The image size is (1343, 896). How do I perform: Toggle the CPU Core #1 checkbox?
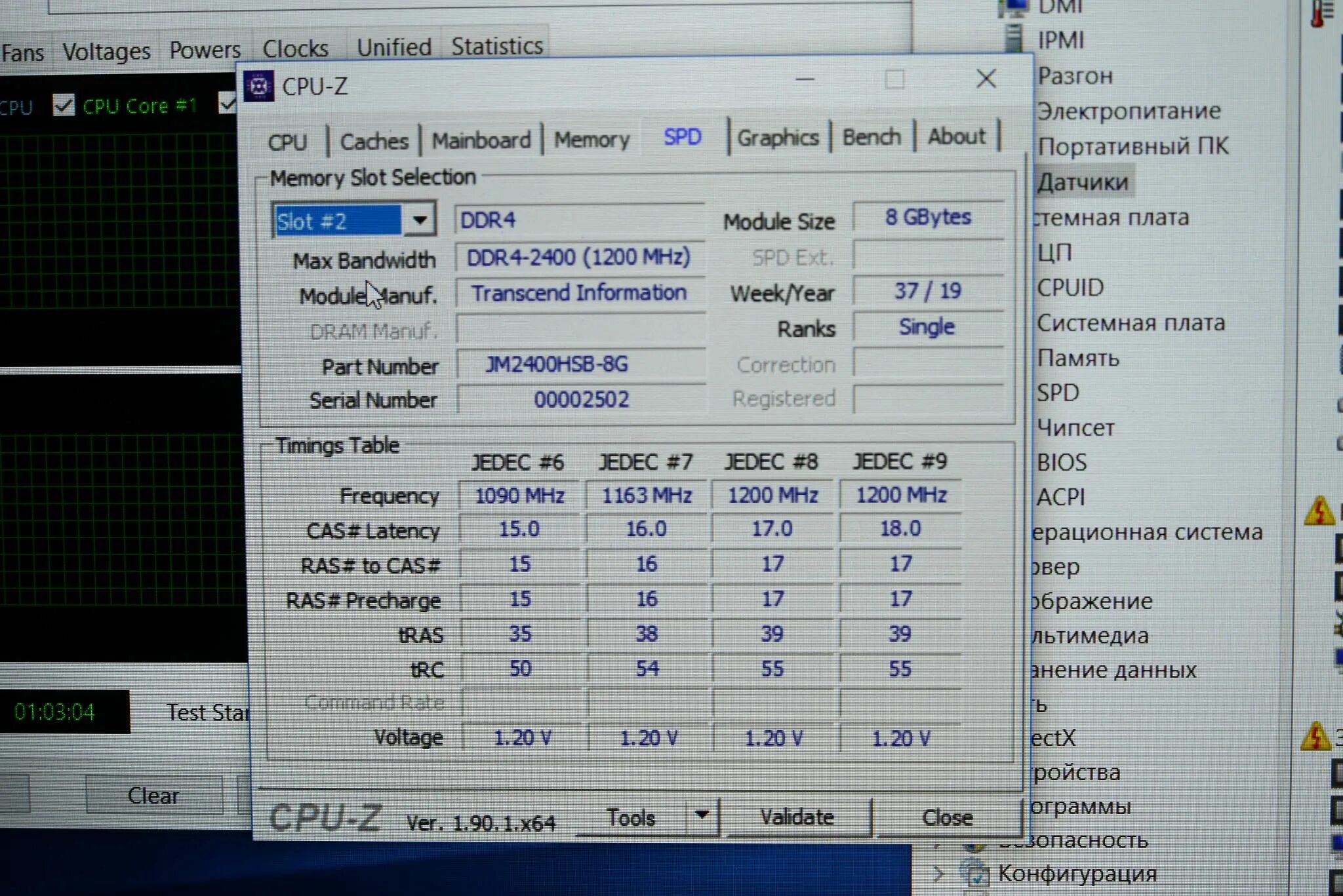point(64,105)
